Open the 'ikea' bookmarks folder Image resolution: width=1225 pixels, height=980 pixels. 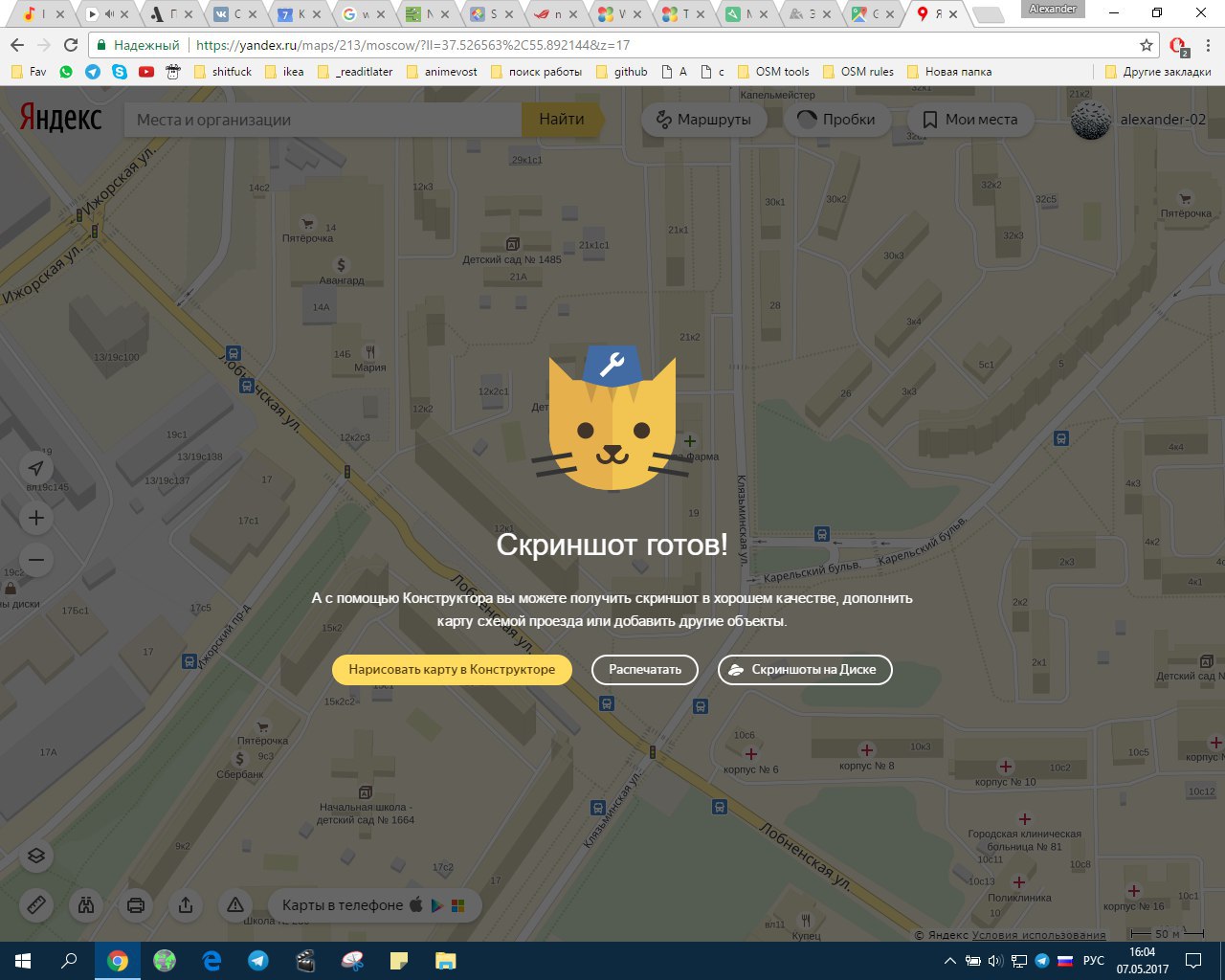284,72
